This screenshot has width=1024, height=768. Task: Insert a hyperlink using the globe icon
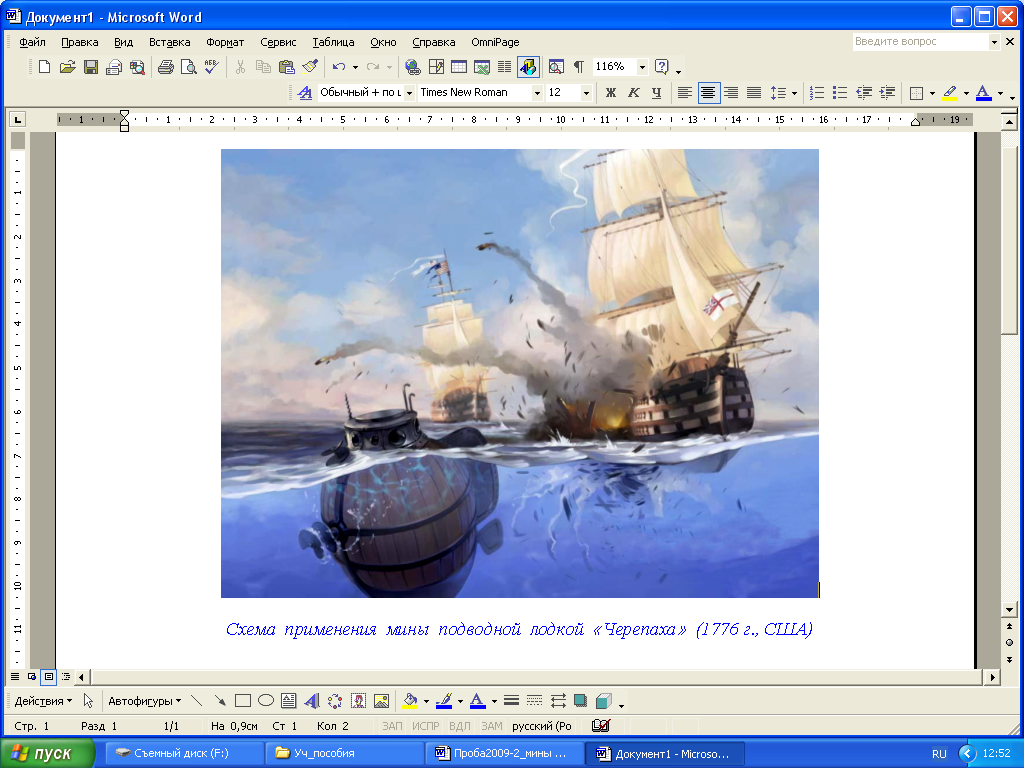[413, 67]
